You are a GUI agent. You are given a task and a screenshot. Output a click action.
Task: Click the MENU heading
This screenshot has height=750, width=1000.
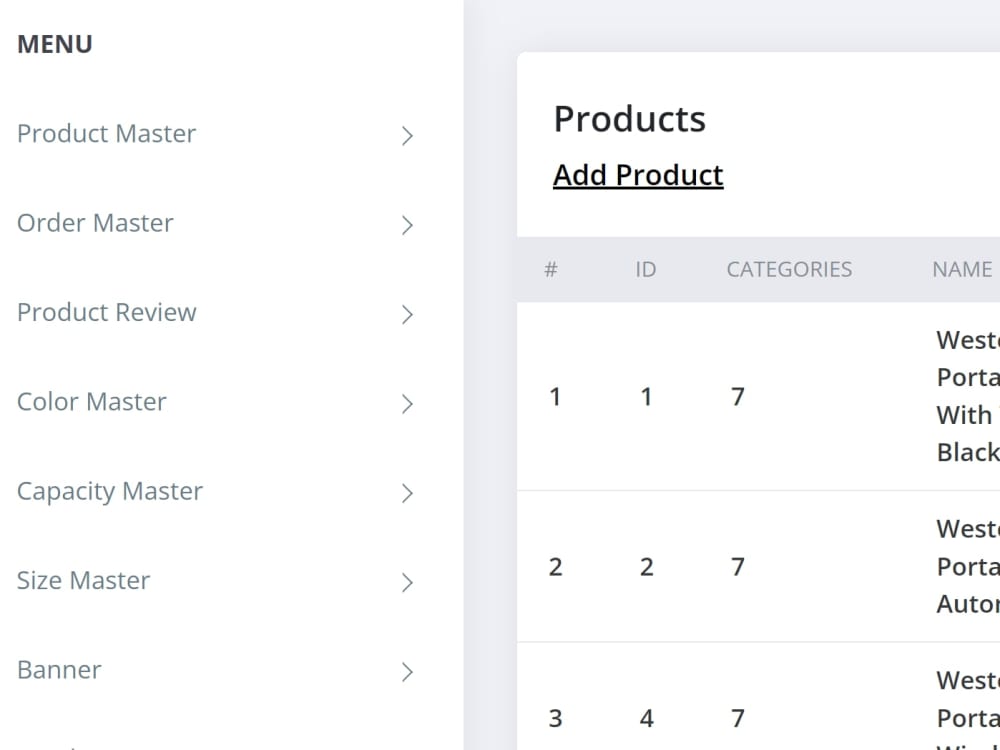pyautogui.click(x=55, y=44)
